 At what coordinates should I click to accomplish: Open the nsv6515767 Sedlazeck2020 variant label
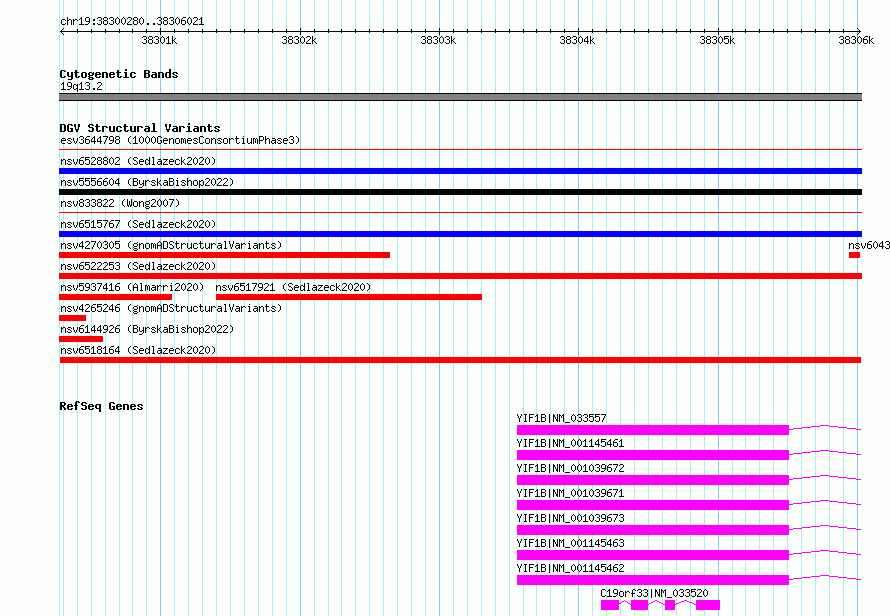(x=138, y=224)
